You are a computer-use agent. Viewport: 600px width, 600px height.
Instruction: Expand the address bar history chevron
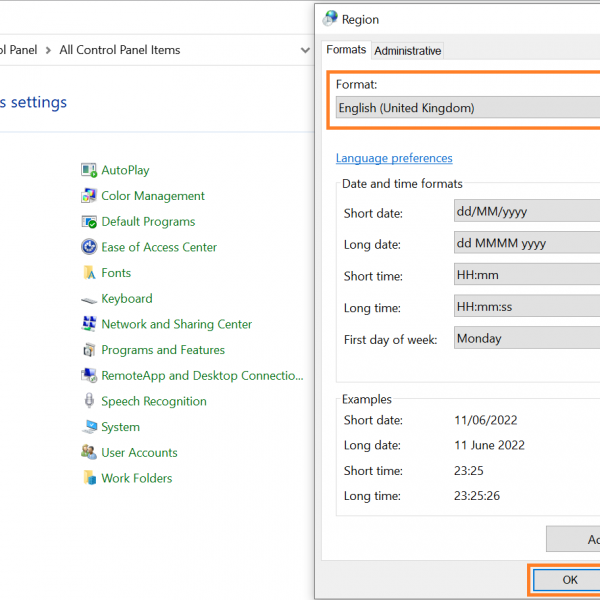[305, 50]
